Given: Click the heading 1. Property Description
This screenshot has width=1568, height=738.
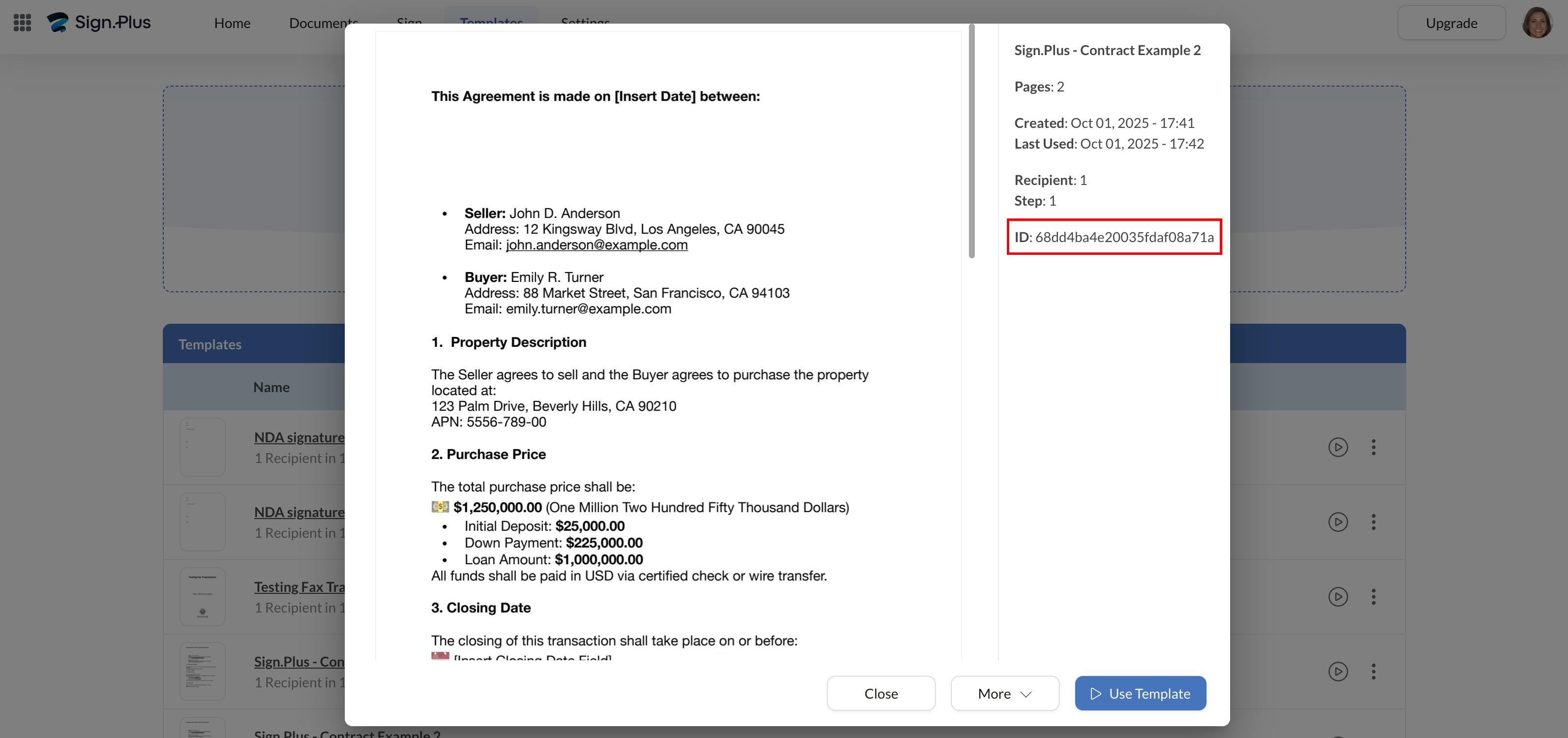Looking at the screenshot, I should [509, 342].
